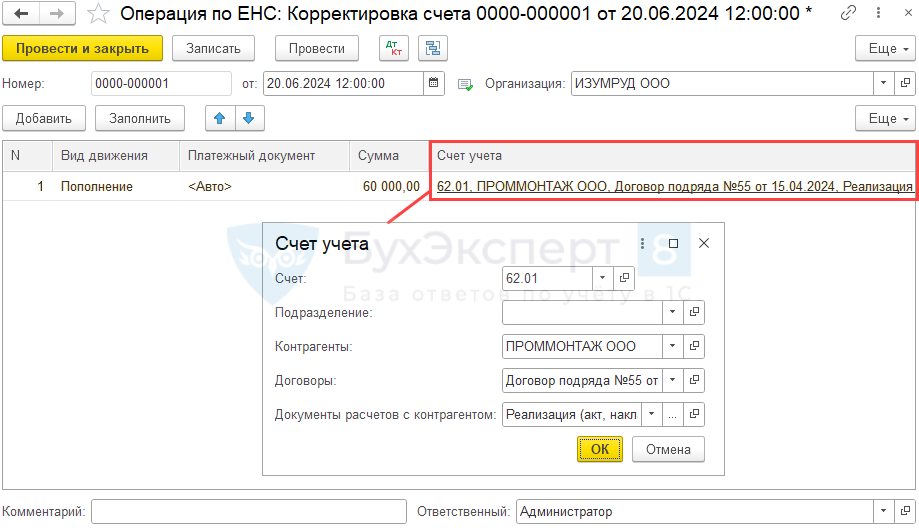The height and width of the screenshot is (528, 919).
Task: Click Провести и закрыть button
Action: (83, 49)
